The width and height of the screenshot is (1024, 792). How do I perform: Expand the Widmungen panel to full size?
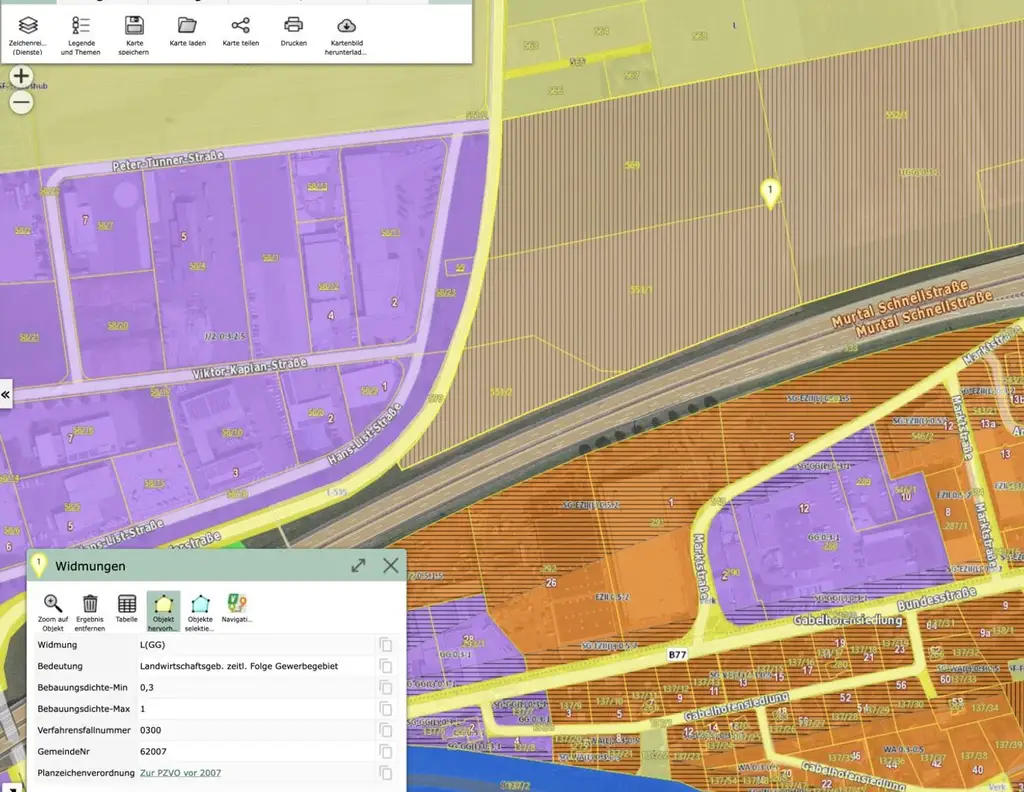click(359, 565)
